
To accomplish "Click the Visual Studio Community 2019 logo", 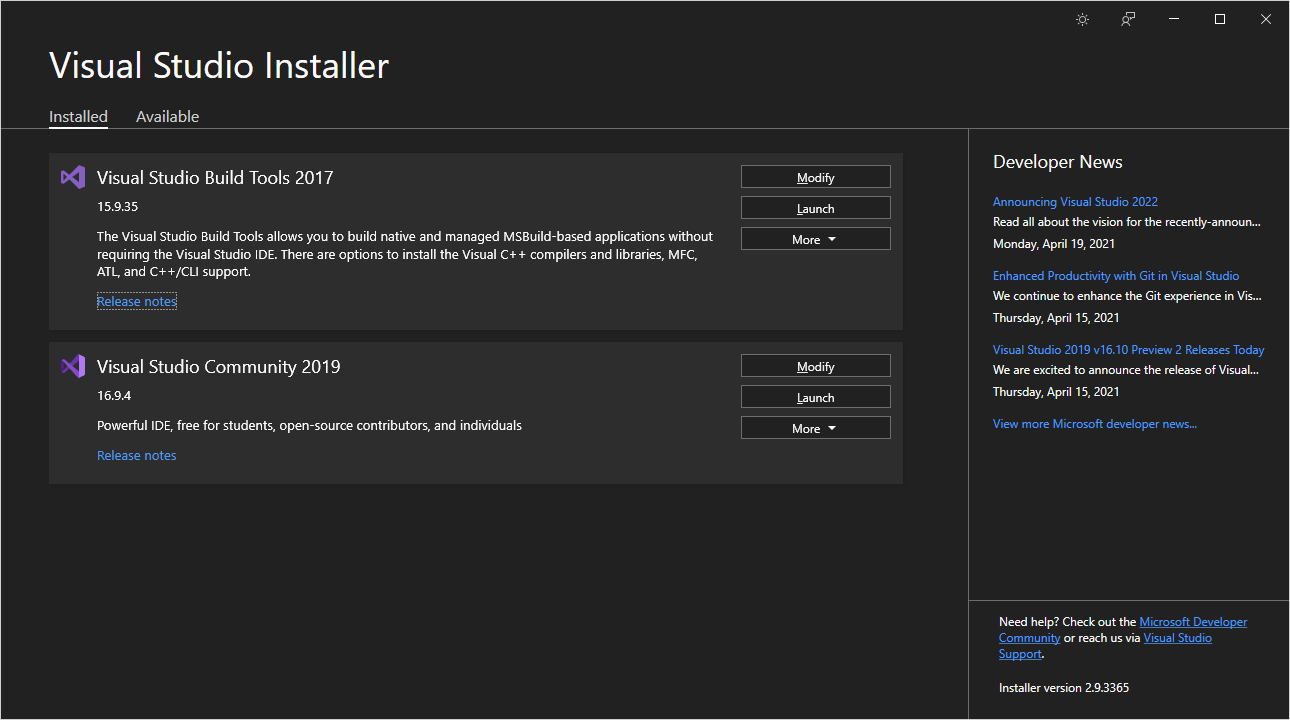I will pyautogui.click(x=73, y=366).
